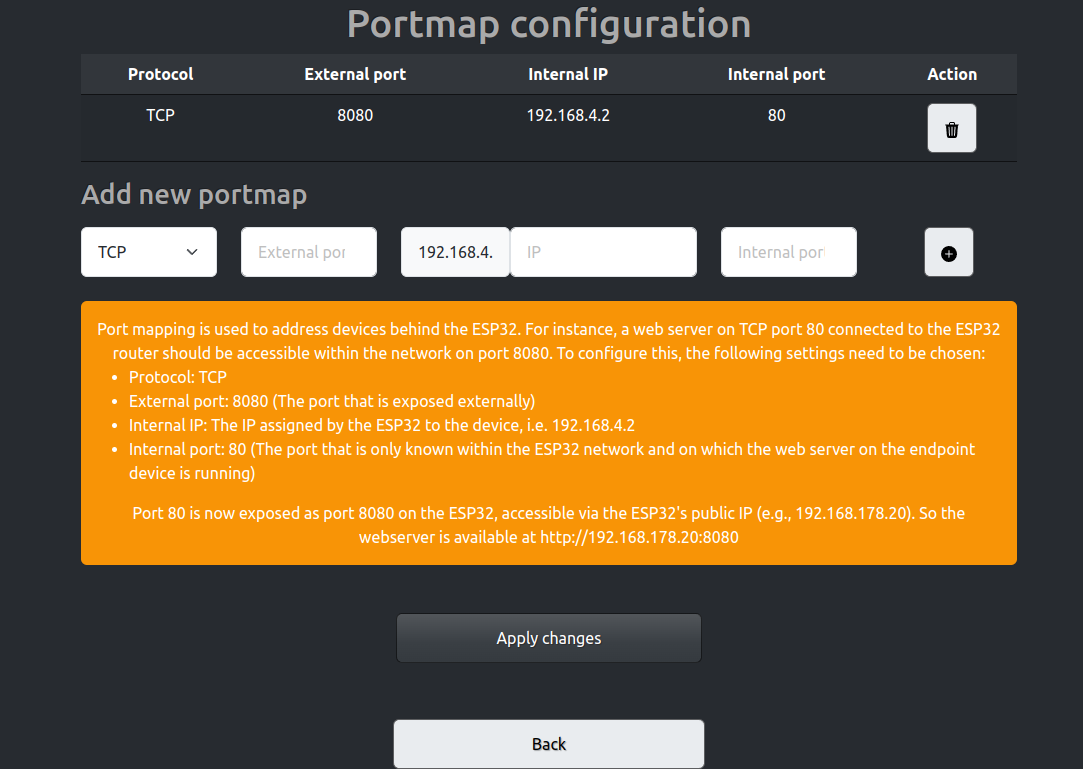Click the TCP cell in the portmap row
The image size is (1083, 769).
(160, 115)
